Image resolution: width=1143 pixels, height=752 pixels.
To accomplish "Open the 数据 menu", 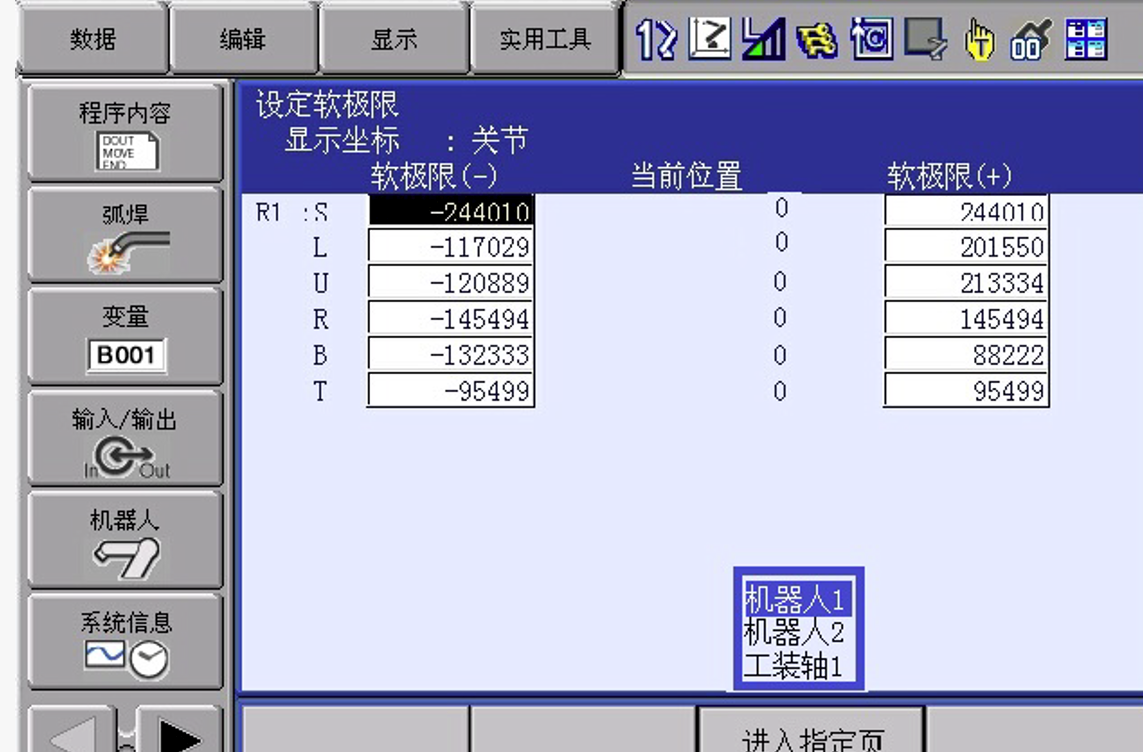I will pos(92,39).
